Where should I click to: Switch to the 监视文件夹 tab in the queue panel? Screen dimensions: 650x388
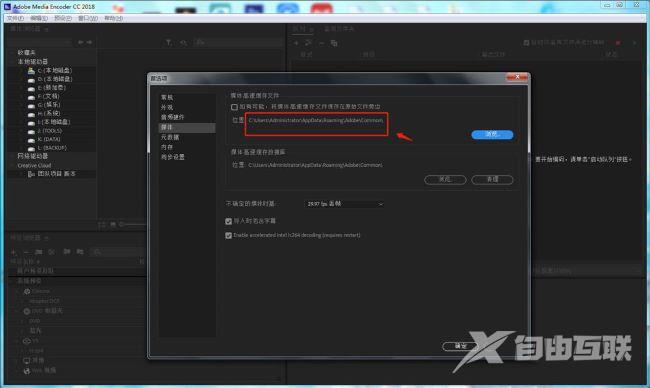[339, 29]
